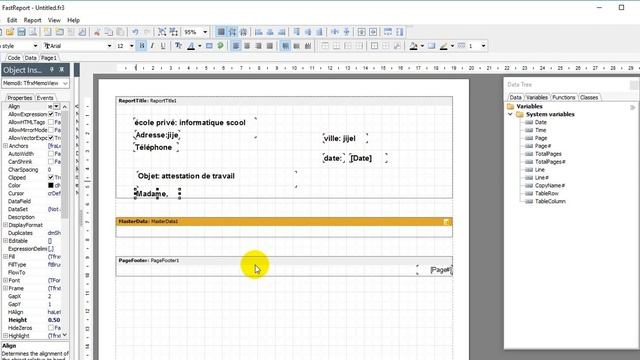Toggle AllowHTMLTags checkbox
The image size is (640, 360).
click(x=51, y=122)
